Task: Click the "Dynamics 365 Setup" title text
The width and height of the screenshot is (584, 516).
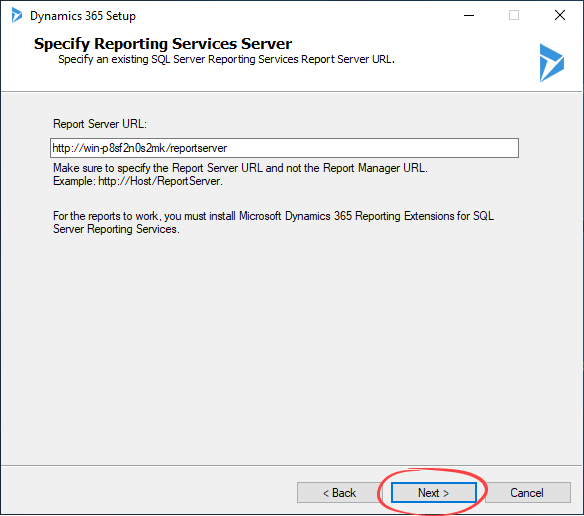Action: click(x=83, y=16)
